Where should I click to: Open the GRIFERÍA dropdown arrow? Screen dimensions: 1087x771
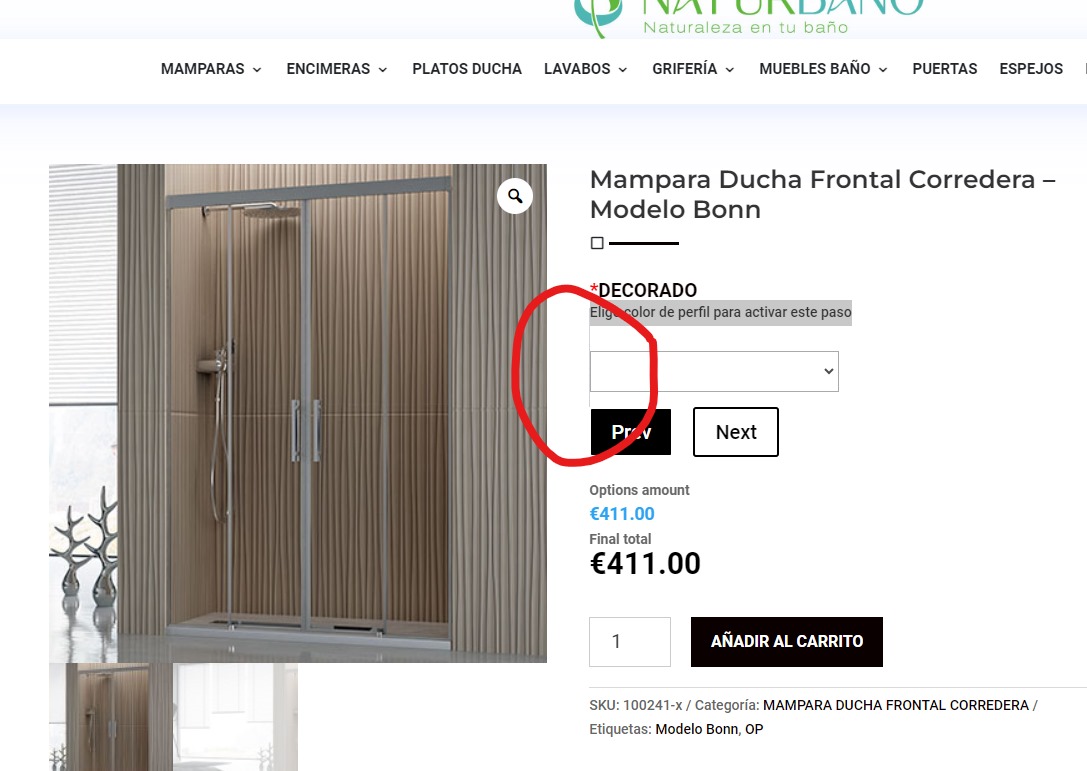(x=729, y=69)
